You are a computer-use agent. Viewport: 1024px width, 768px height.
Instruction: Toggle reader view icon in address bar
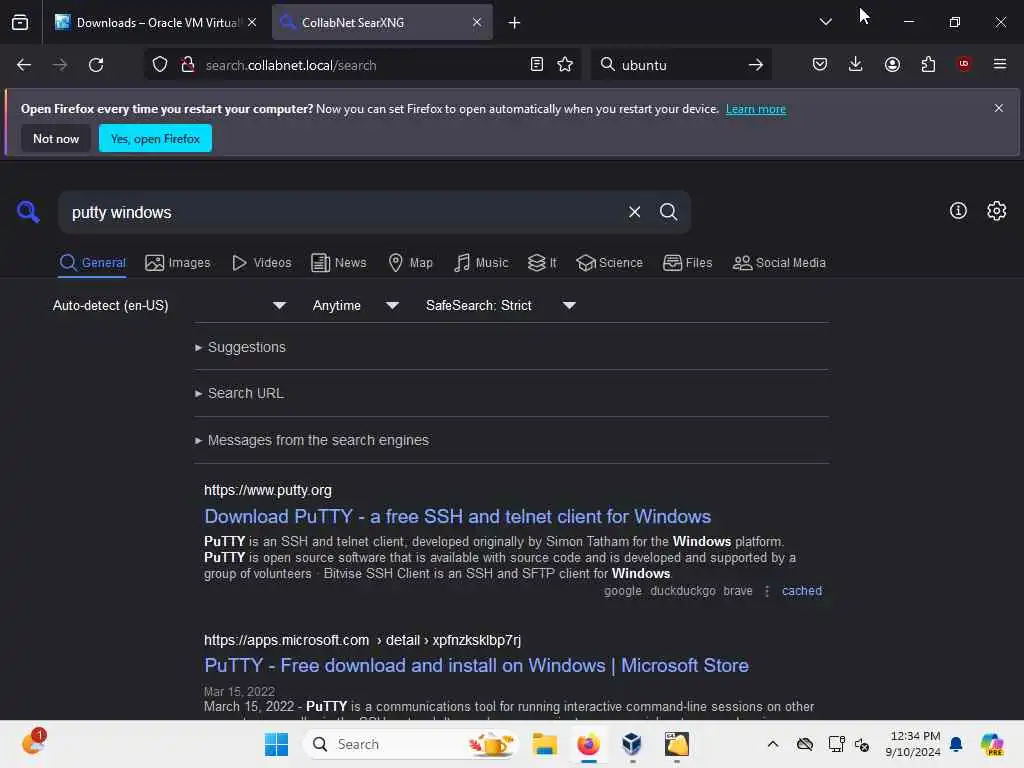(537, 64)
